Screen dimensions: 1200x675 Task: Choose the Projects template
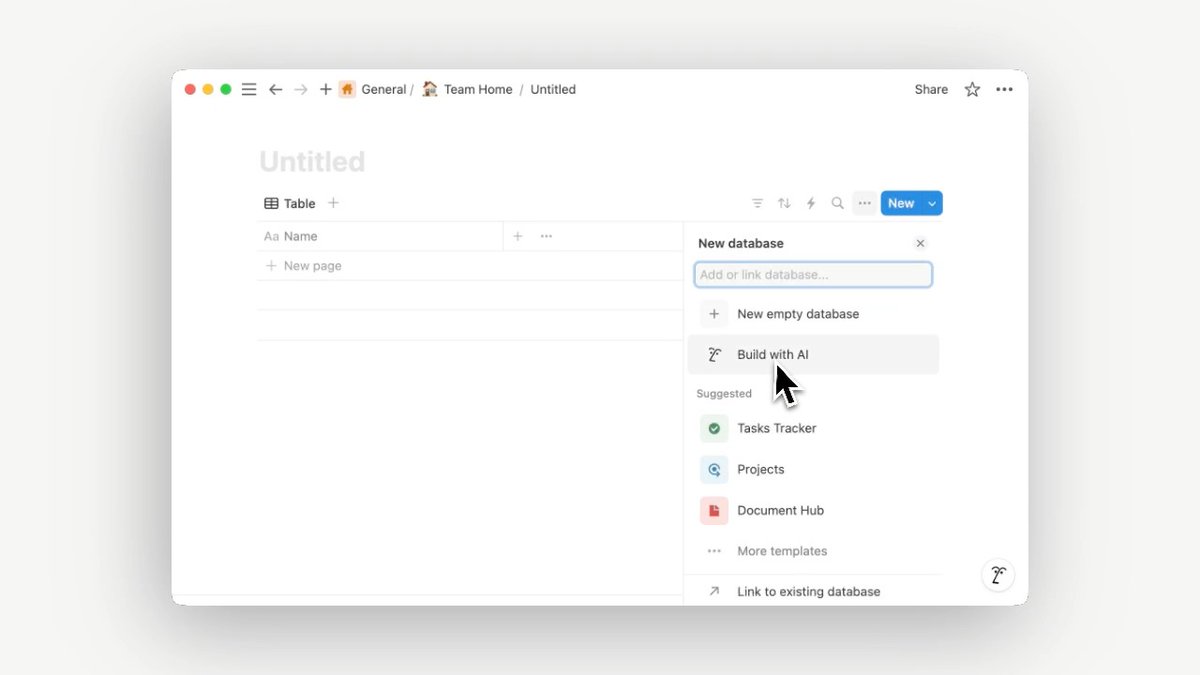tap(813, 469)
